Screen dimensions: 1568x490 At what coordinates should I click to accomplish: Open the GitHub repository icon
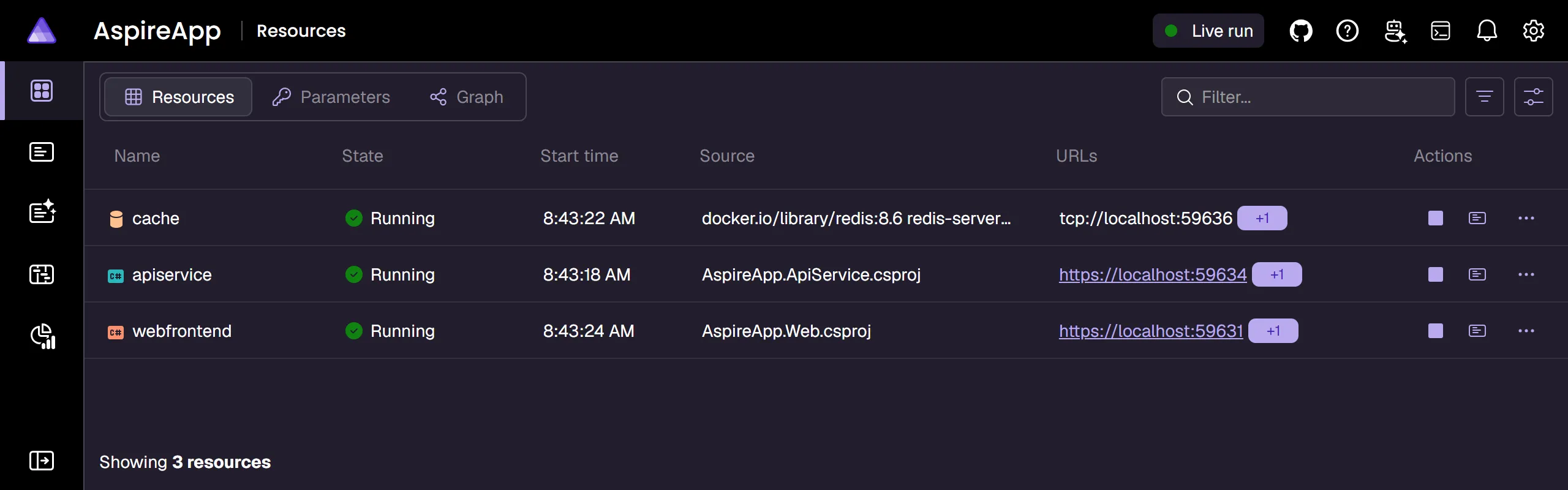[1301, 31]
